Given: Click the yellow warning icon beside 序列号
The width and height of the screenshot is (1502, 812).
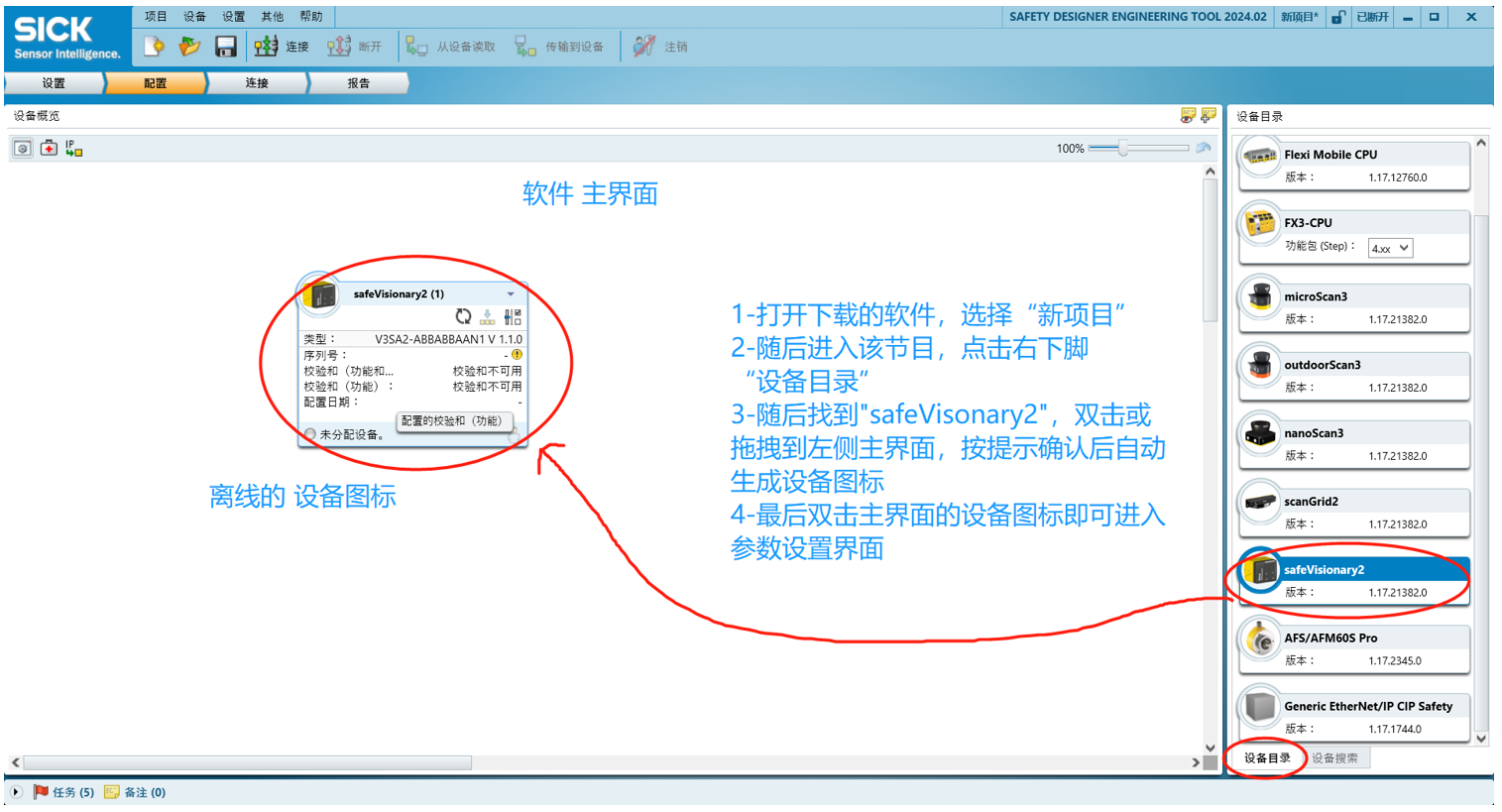Looking at the screenshot, I should (517, 355).
